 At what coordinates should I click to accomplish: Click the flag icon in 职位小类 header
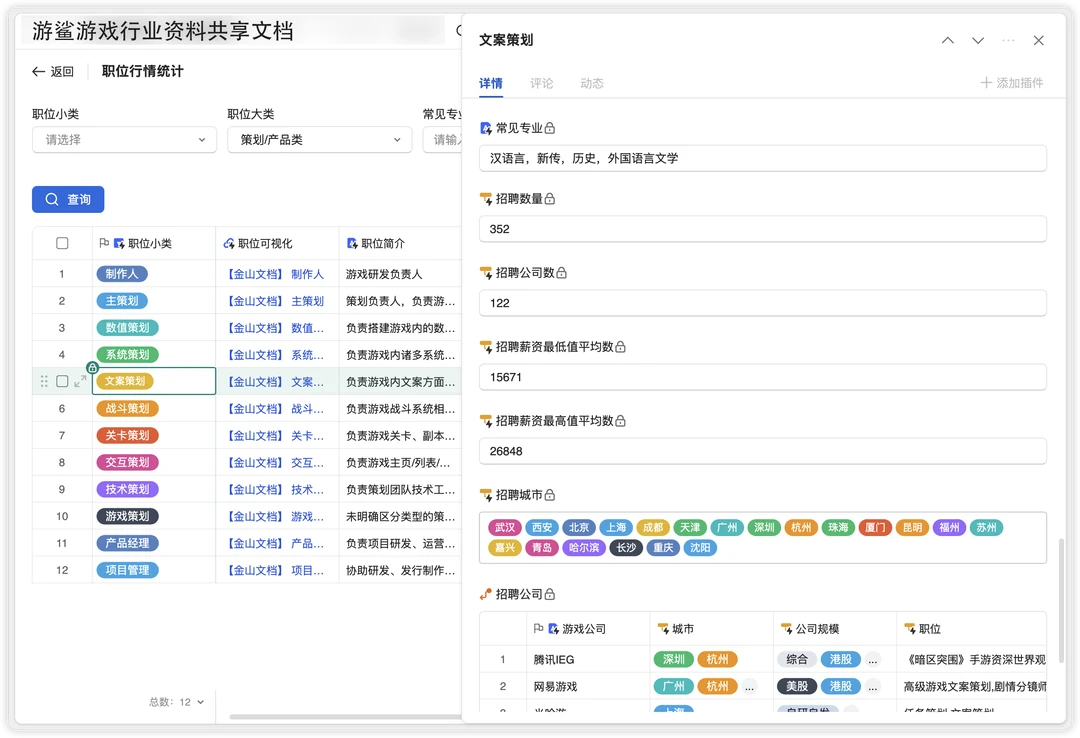point(104,243)
